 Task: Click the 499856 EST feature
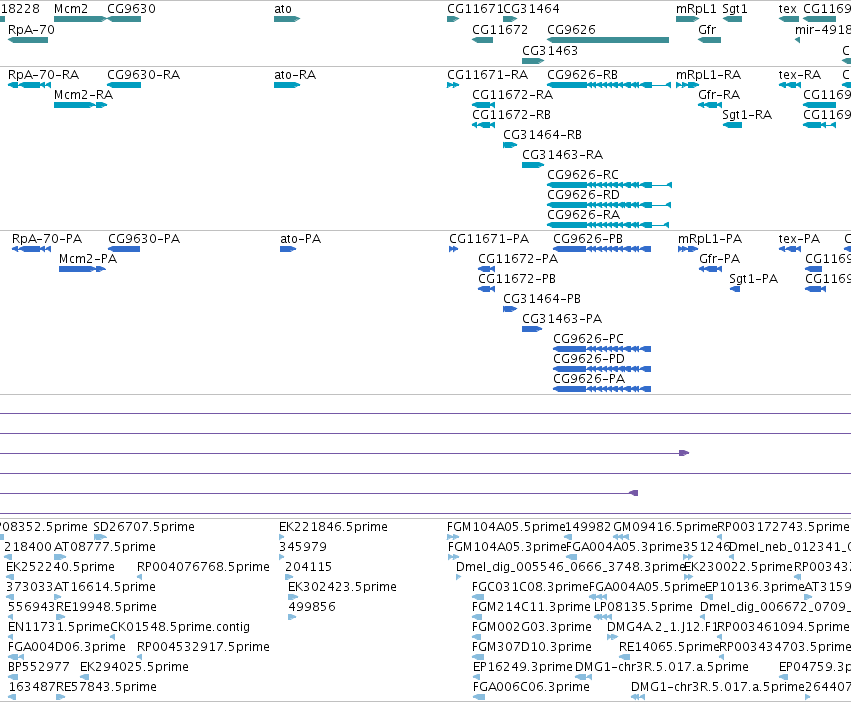point(292,617)
